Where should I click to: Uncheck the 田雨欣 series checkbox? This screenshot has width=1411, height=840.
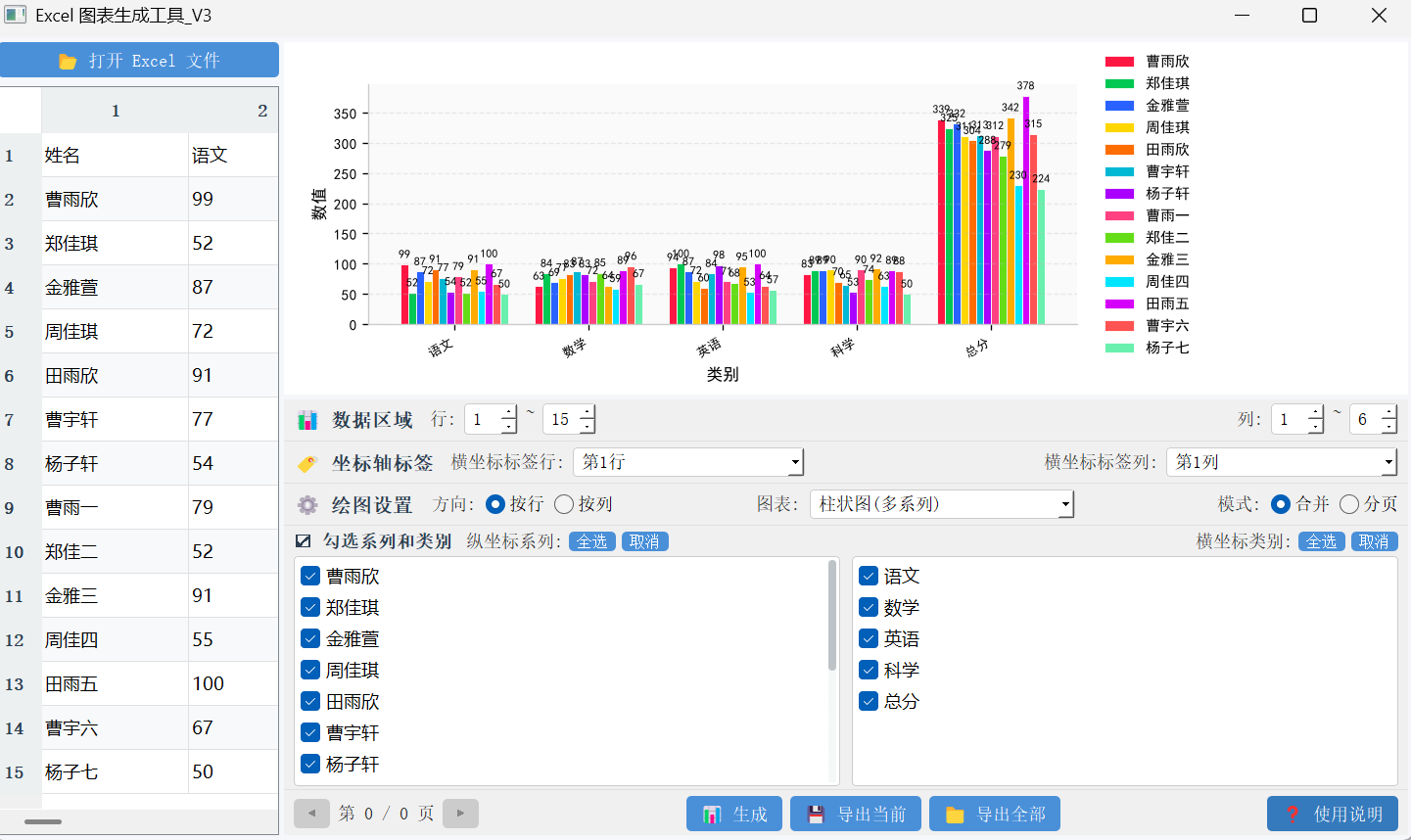310,702
